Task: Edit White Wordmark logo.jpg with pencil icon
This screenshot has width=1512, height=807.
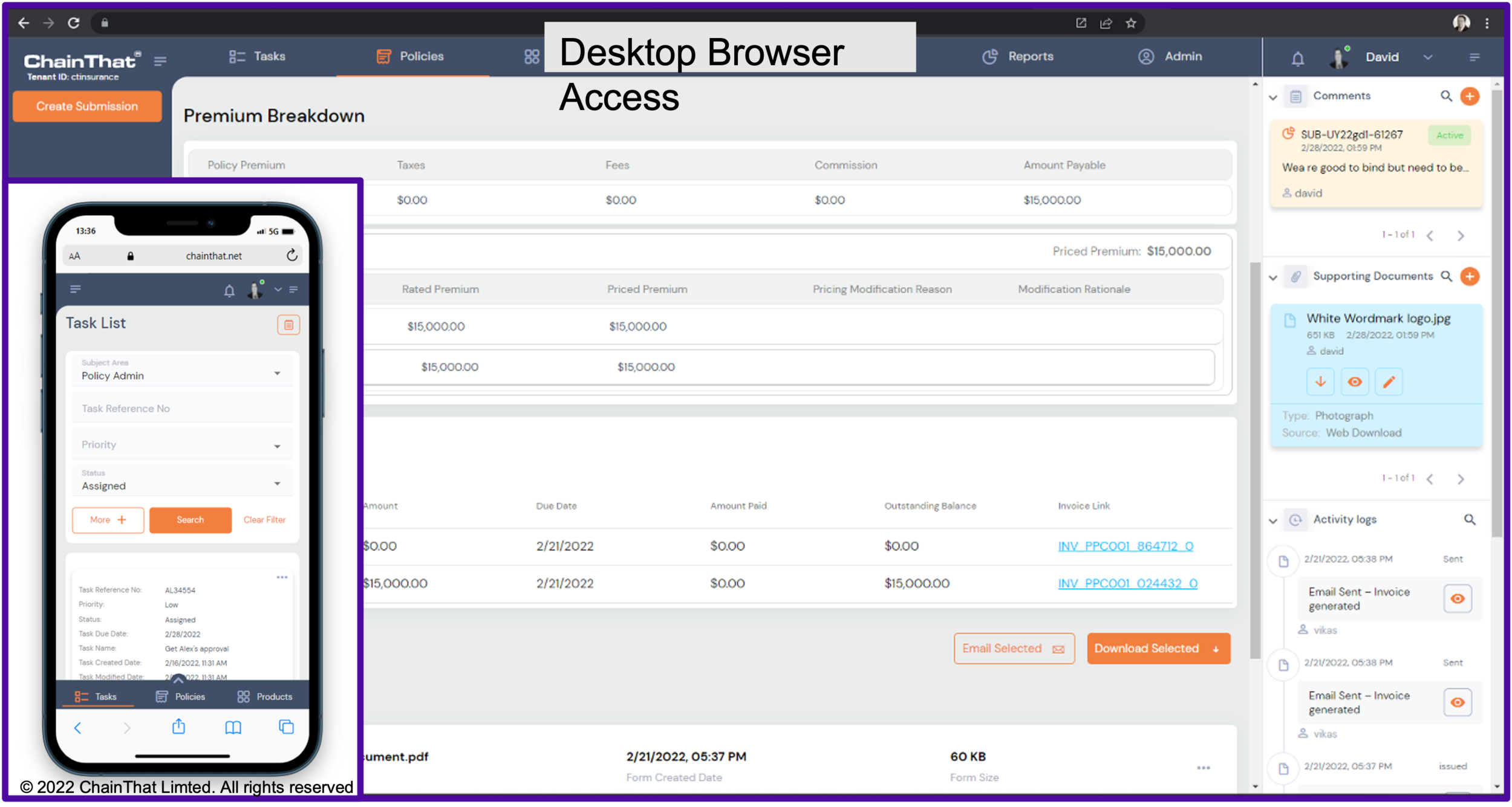Action: [x=1389, y=382]
